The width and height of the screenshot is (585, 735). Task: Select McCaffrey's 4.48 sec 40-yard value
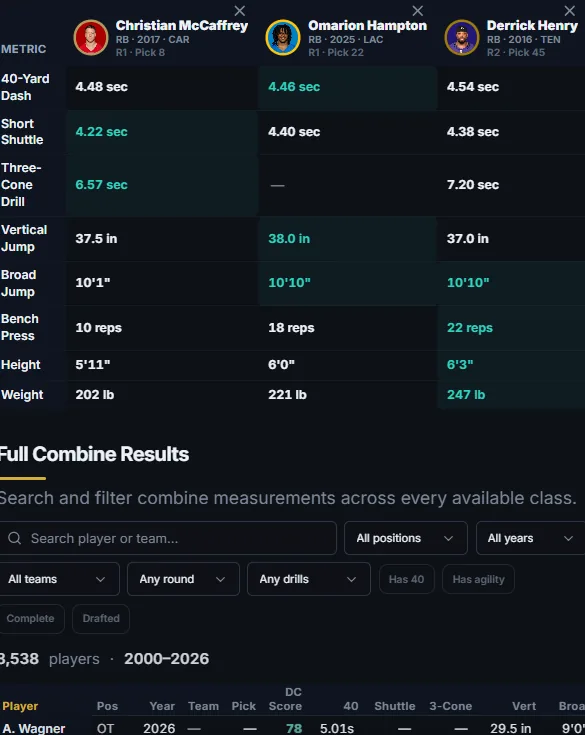coord(101,87)
